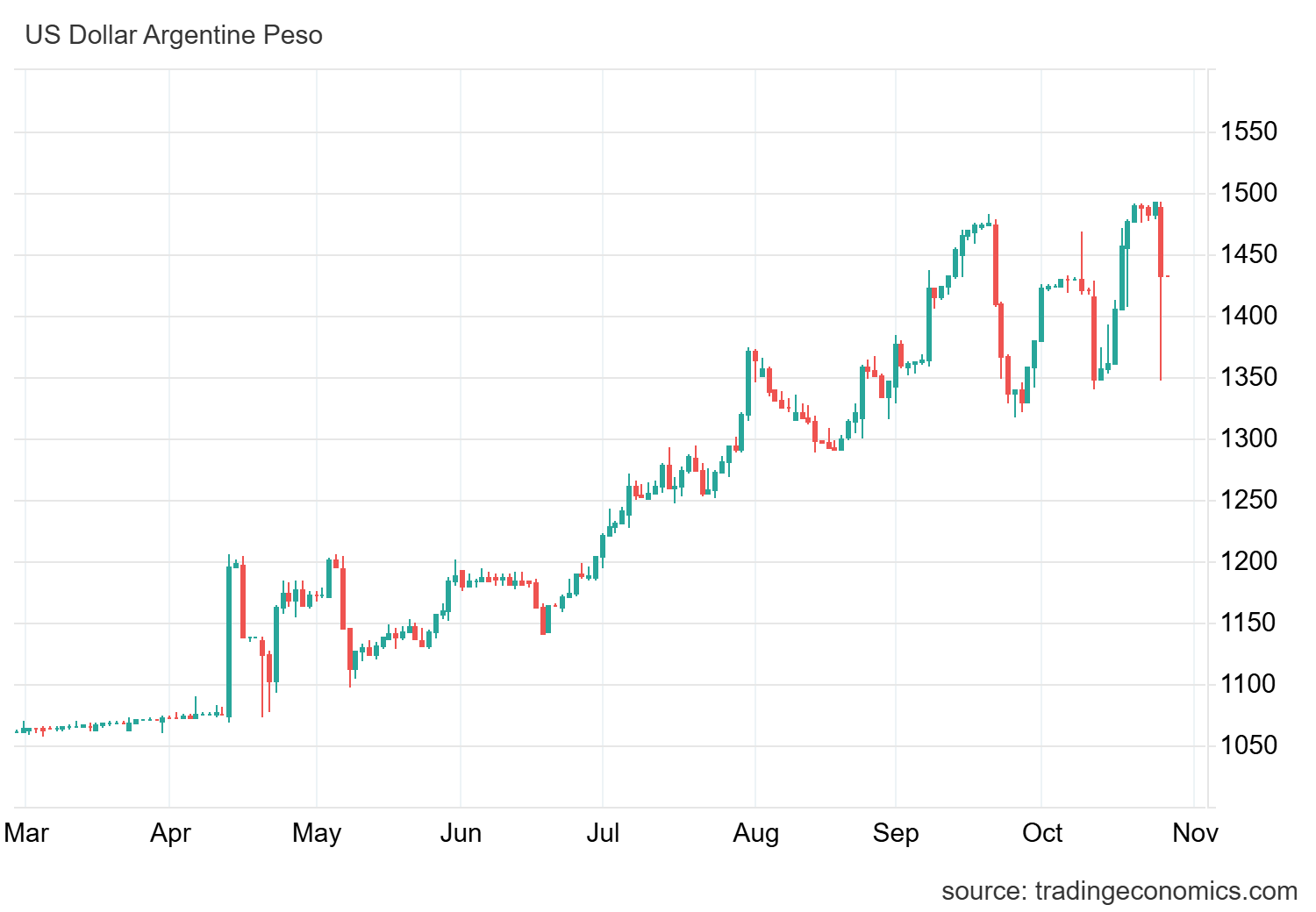The image size is (1316, 912).
Task: Click the Nov label on the time axis
Action: pyautogui.click(x=1195, y=832)
